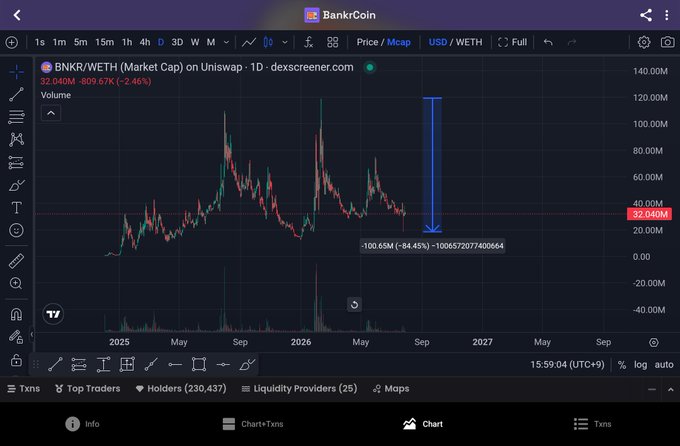The height and width of the screenshot is (446, 680).
Task: Switch to Info bottom navigation
Action: 82,424
